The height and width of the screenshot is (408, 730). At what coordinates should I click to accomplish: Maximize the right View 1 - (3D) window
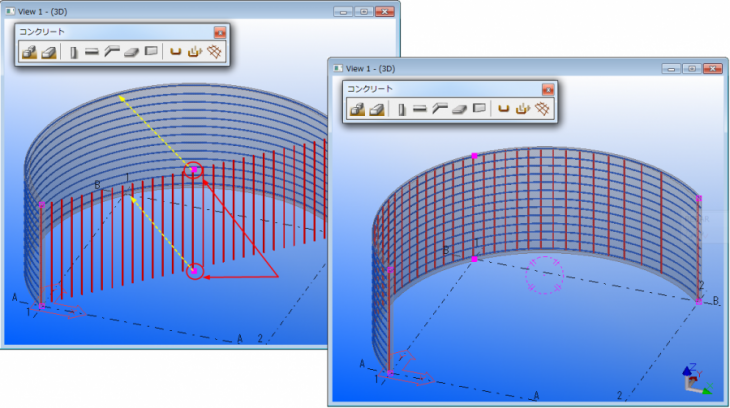pos(690,68)
